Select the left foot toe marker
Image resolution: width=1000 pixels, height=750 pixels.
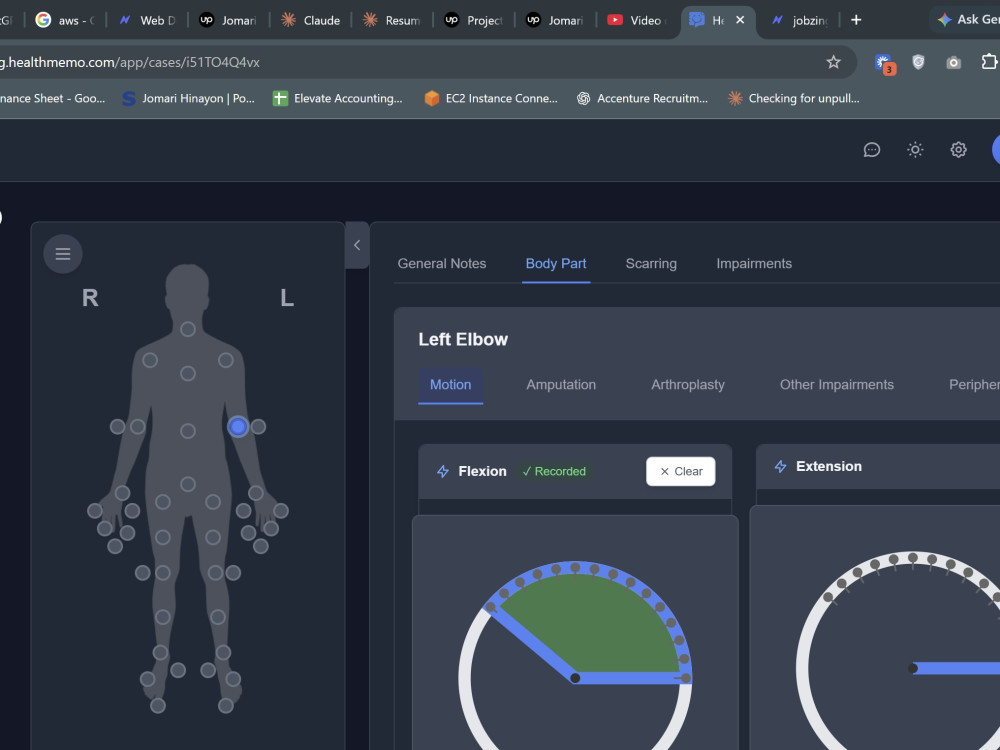[226, 705]
